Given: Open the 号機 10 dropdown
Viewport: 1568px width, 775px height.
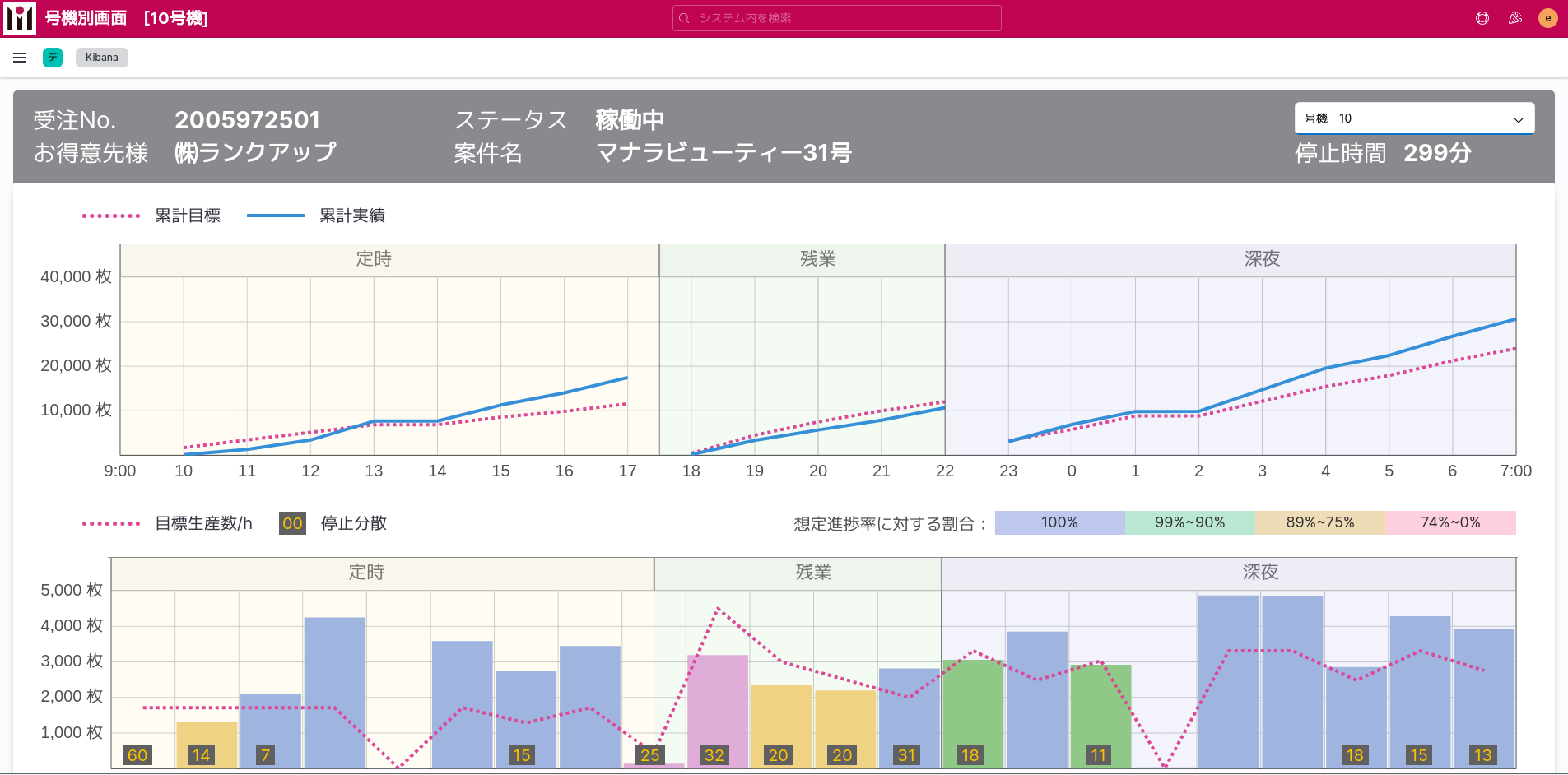Looking at the screenshot, I should click(x=1413, y=118).
